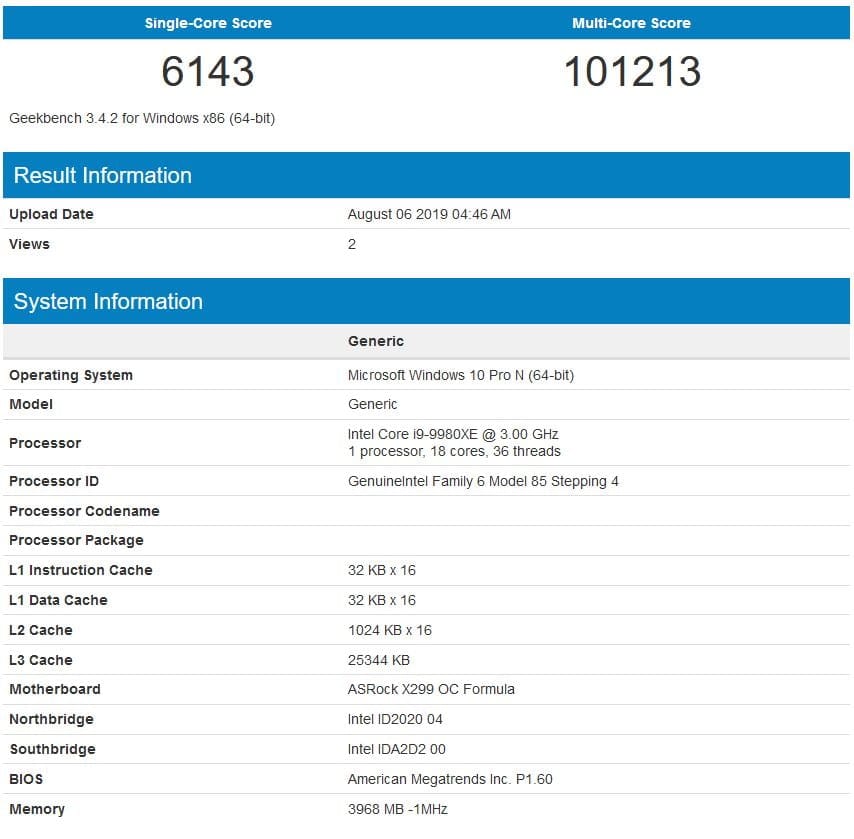Select ASRock X299 OC Formula text
Viewport: 854px width, 839px height.
pos(431,689)
